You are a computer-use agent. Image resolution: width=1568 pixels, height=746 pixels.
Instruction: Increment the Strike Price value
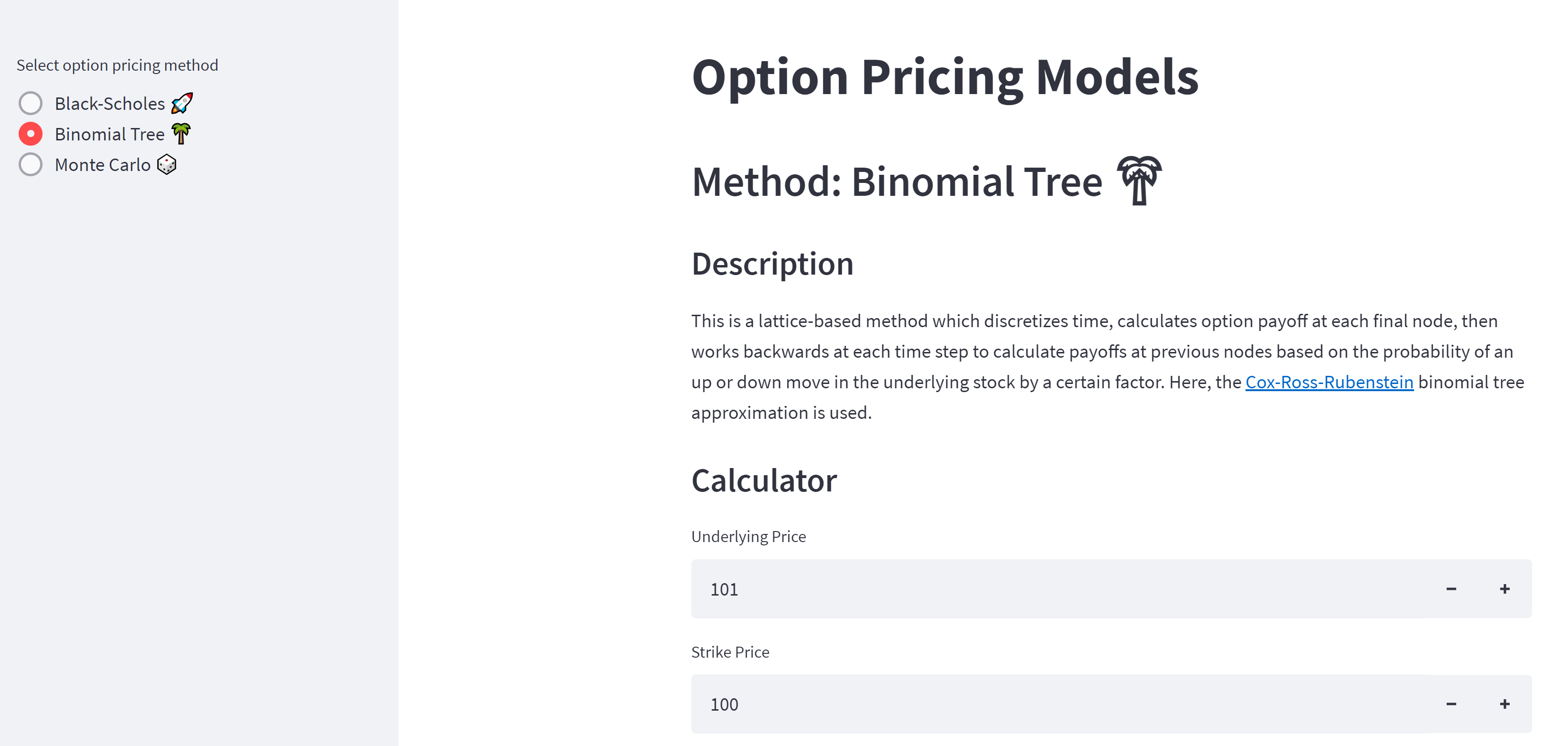1505,704
